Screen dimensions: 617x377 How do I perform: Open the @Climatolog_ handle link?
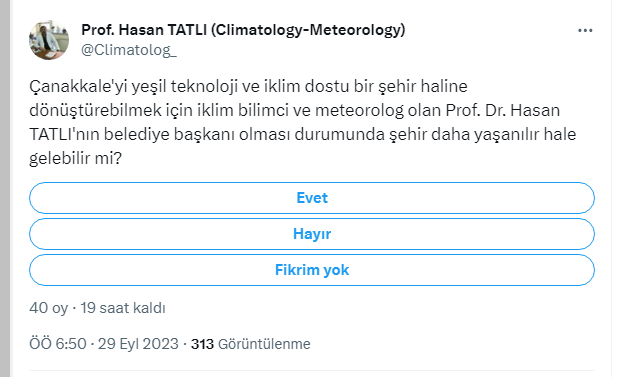tap(129, 50)
